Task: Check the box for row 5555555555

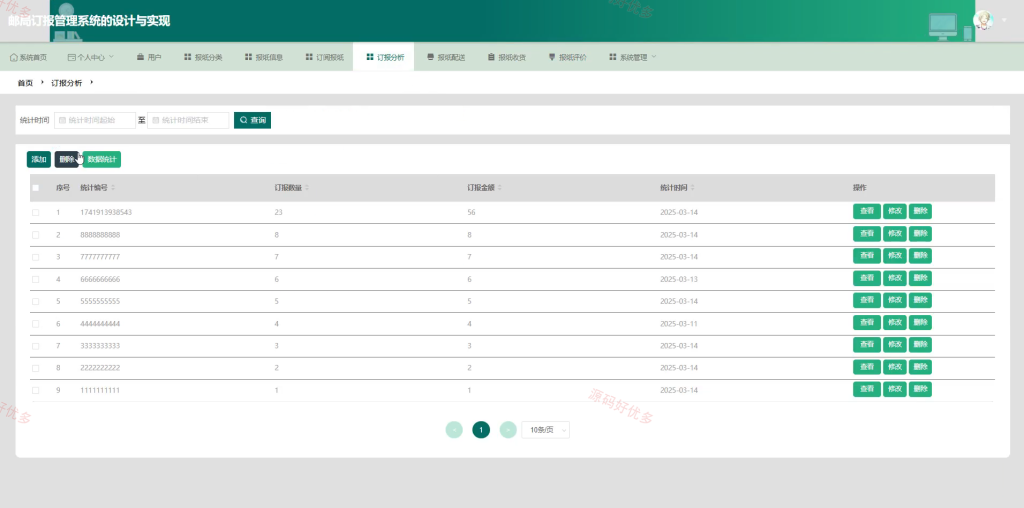Action: click(x=36, y=301)
